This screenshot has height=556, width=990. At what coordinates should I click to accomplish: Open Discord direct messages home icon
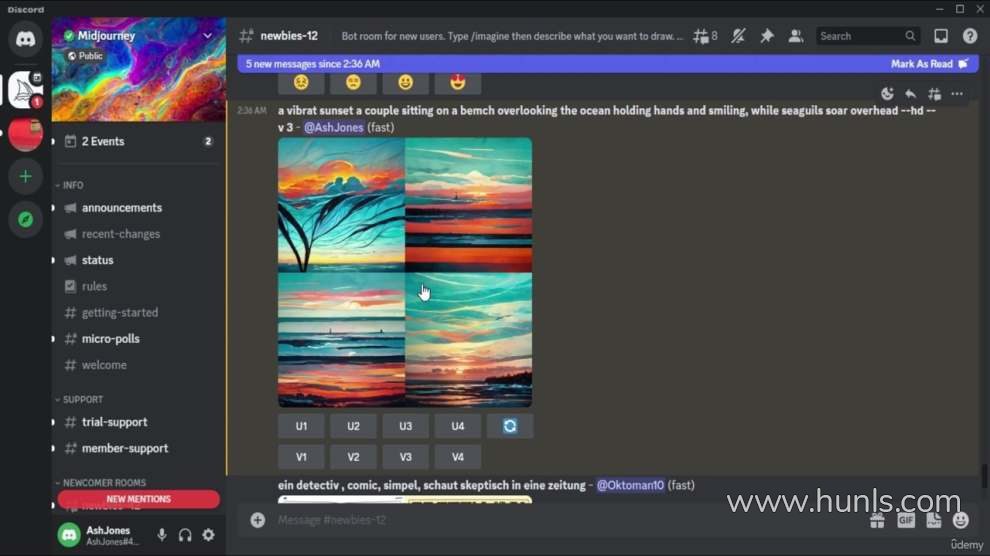(x=25, y=39)
